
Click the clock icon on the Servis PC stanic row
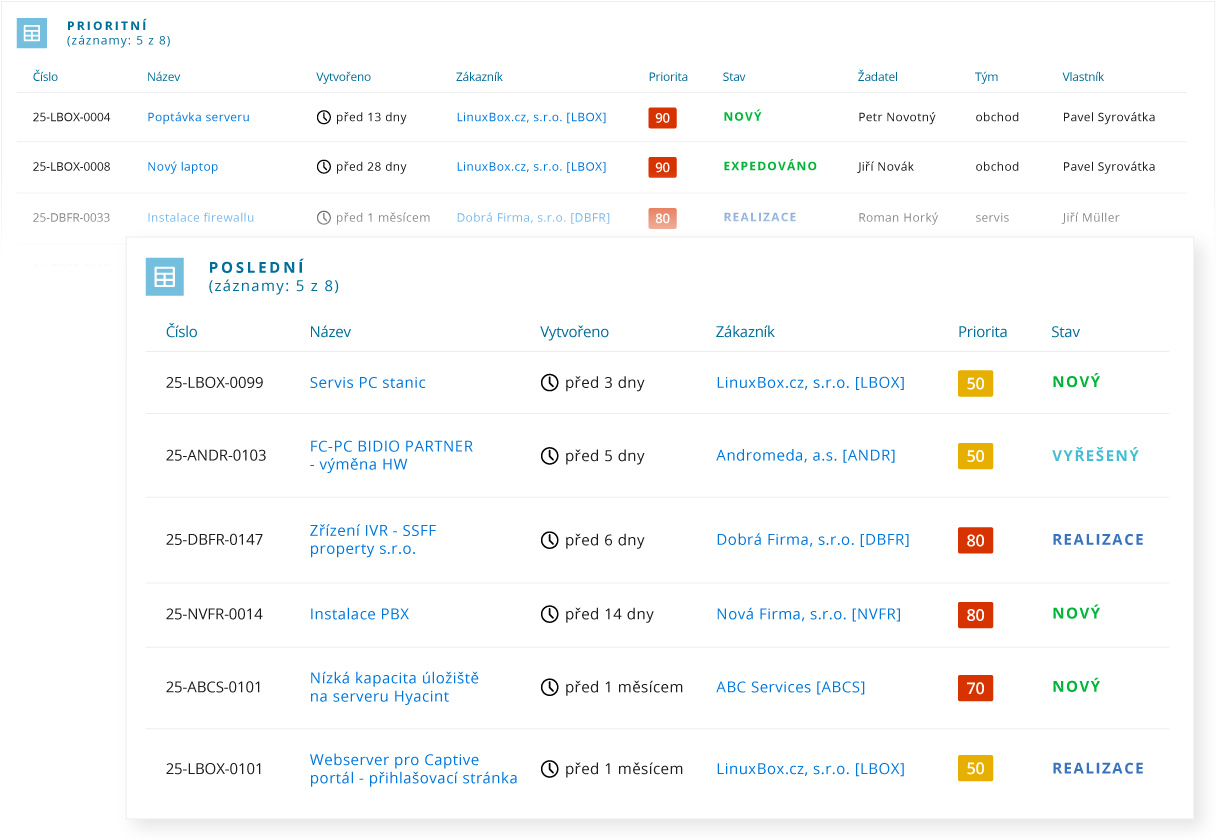(547, 382)
